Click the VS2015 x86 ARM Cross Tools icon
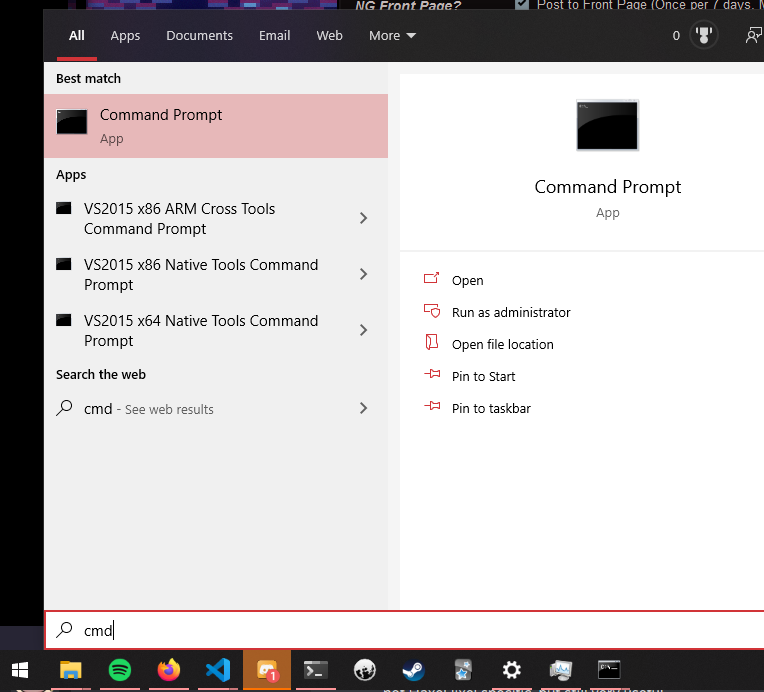The width and height of the screenshot is (764, 692). point(63,209)
